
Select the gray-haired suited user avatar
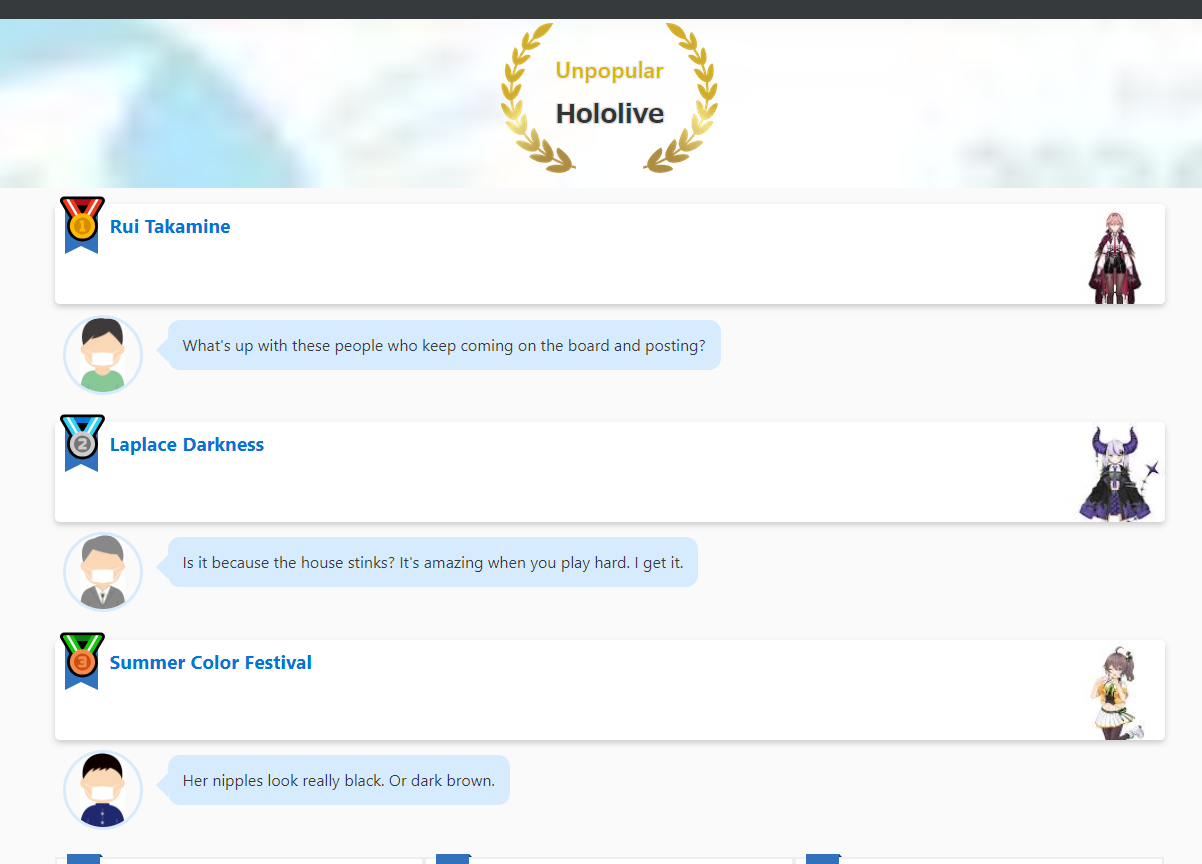pos(103,572)
